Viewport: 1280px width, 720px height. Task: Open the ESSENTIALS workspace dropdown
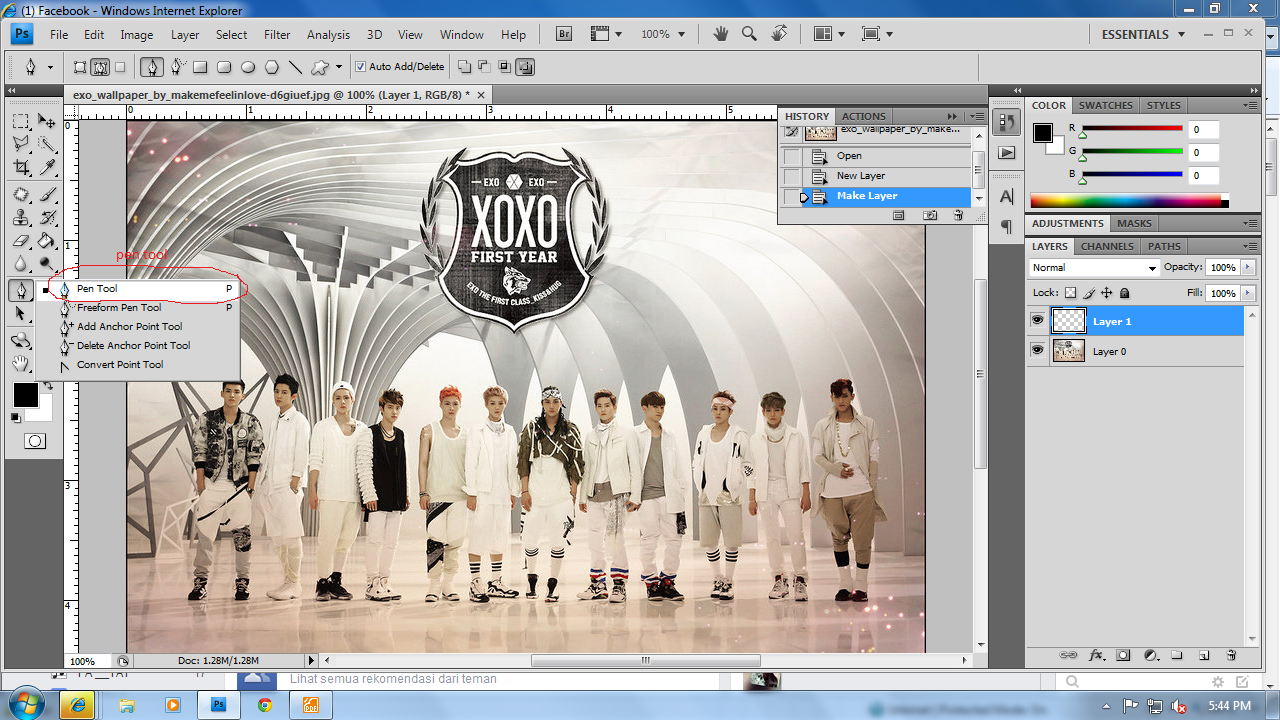click(x=1143, y=34)
